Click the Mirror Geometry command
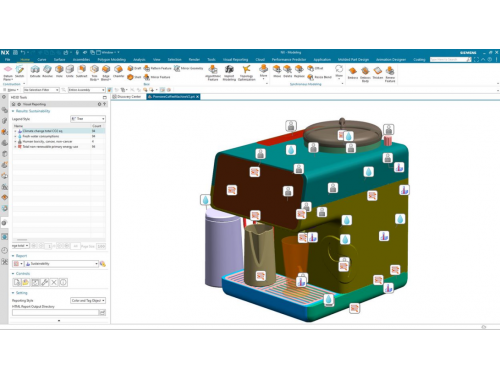Viewport: 500px width, 379px height. coord(189,68)
